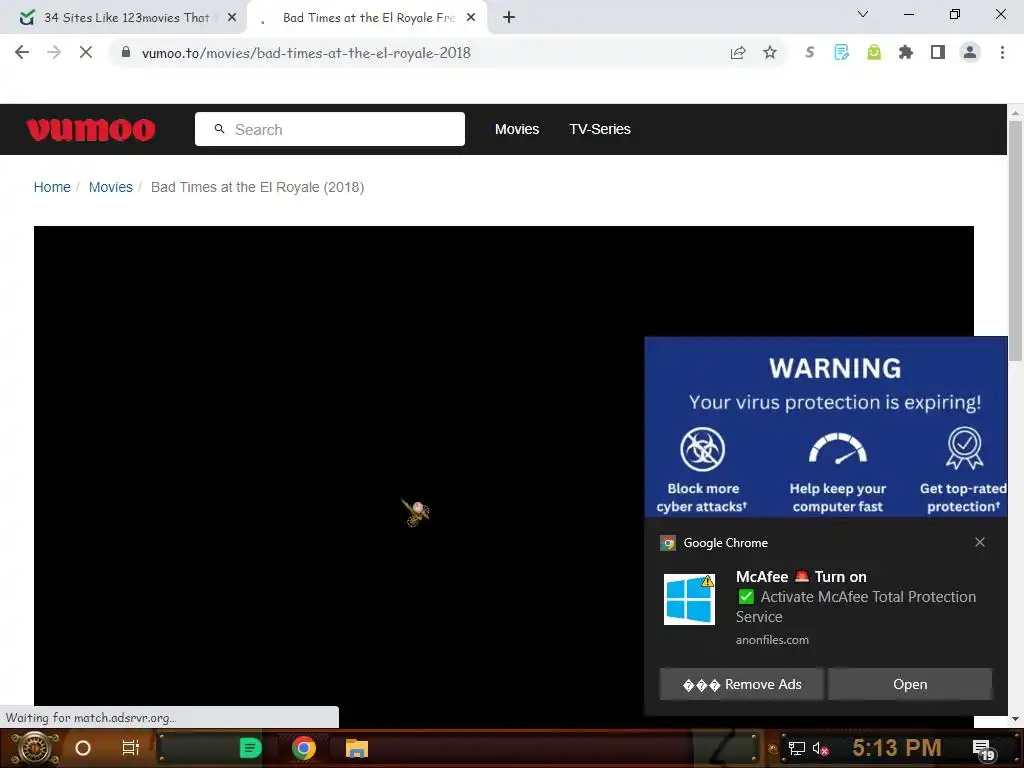
Task: Open the green shopping bag extension
Action: click(x=874, y=52)
